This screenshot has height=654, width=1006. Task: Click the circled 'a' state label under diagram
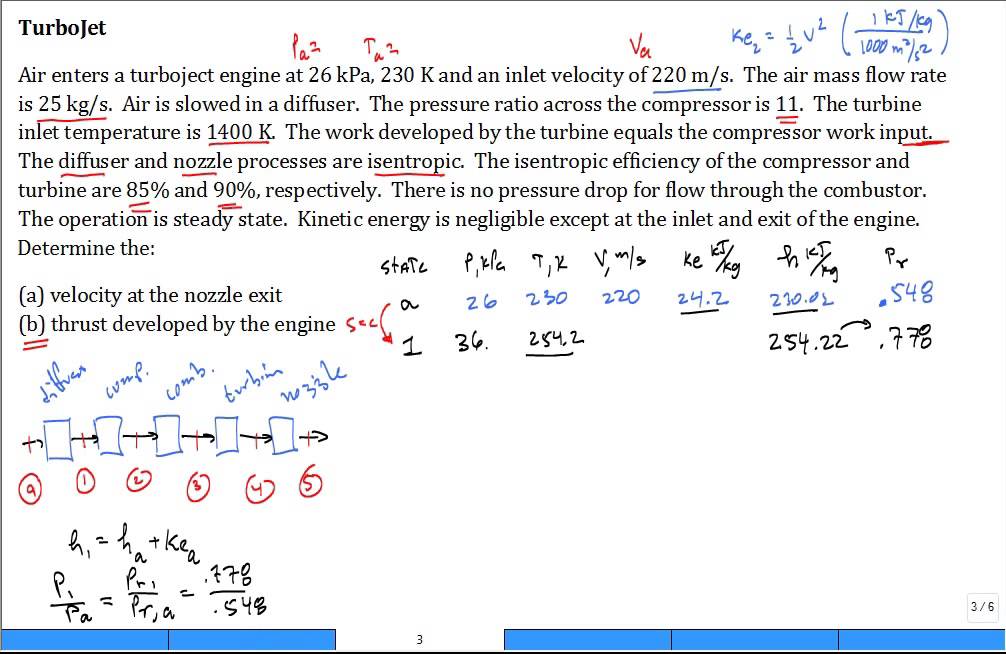[x=30, y=490]
